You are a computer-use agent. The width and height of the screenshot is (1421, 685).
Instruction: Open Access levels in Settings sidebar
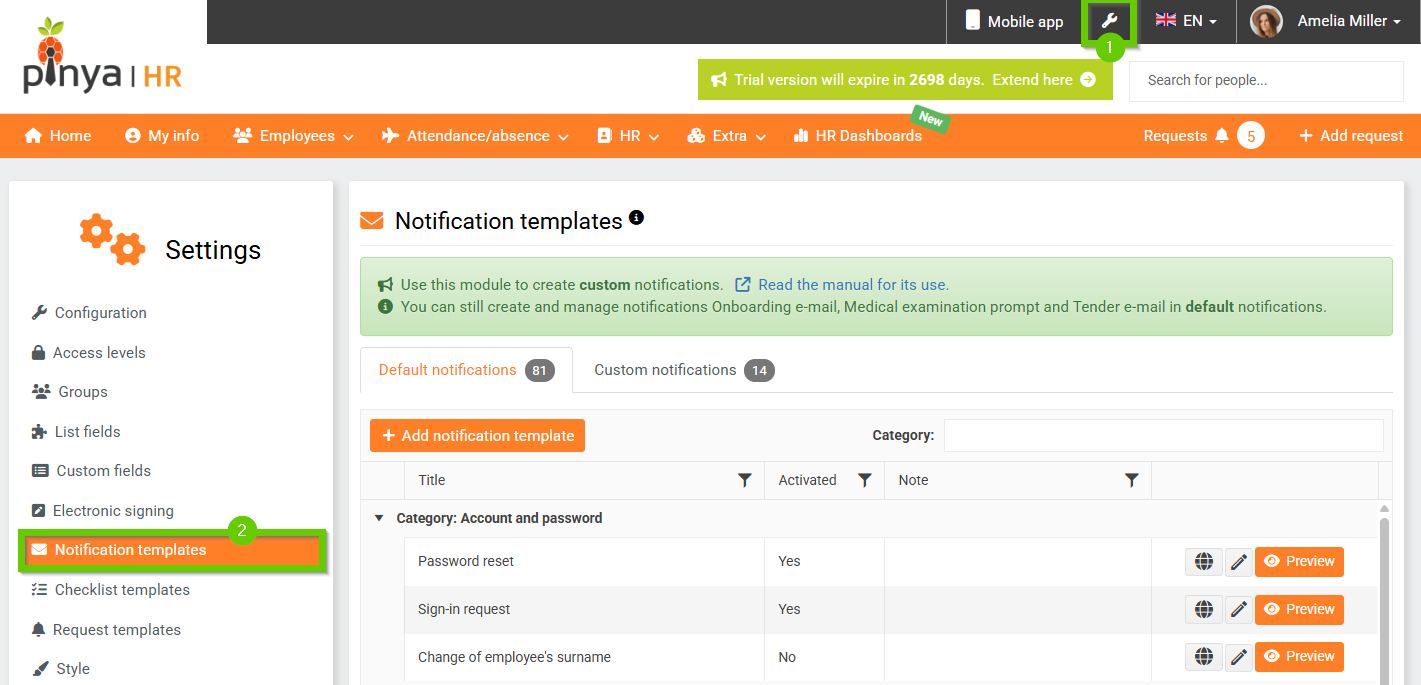click(x=99, y=353)
